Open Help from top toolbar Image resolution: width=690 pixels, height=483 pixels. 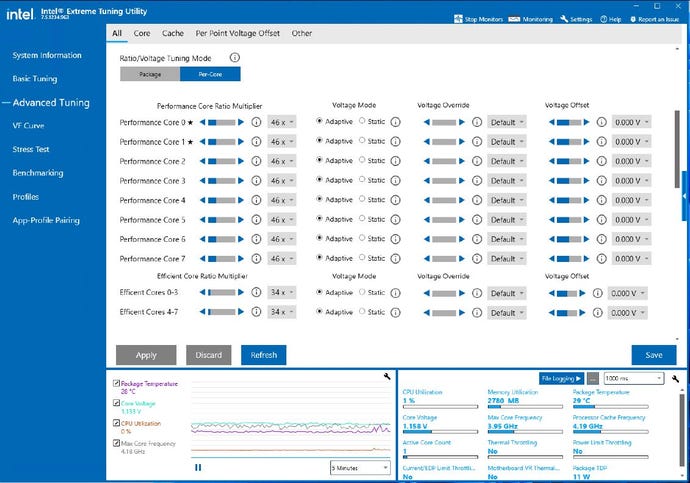[x=611, y=19]
